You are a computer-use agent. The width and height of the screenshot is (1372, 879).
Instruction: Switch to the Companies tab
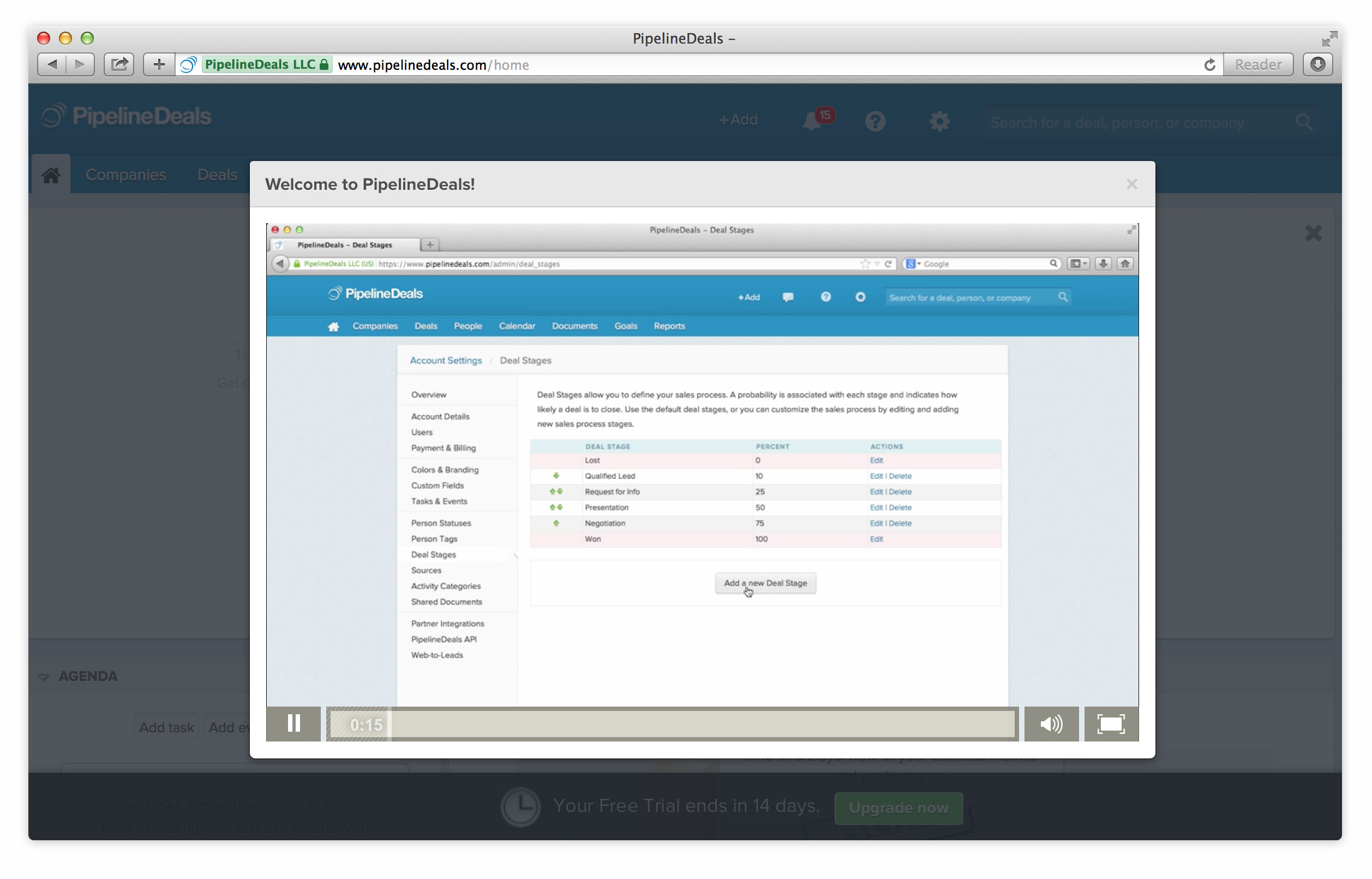pyautogui.click(x=126, y=175)
